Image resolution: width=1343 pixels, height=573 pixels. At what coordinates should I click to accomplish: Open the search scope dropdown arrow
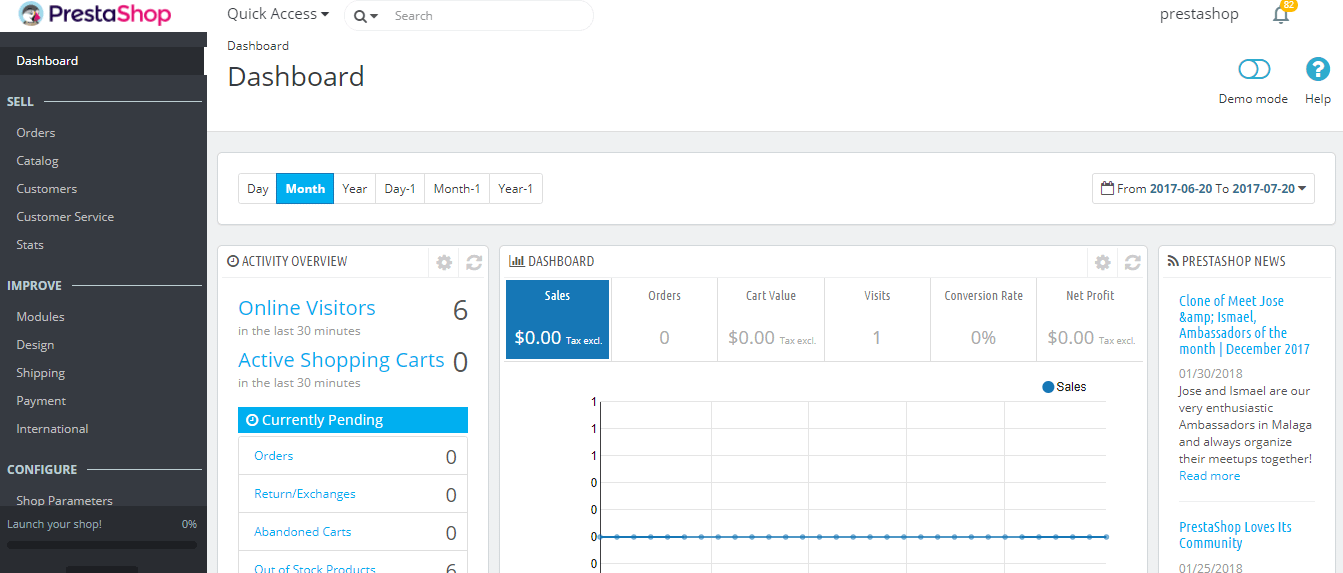tap(367, 17)
